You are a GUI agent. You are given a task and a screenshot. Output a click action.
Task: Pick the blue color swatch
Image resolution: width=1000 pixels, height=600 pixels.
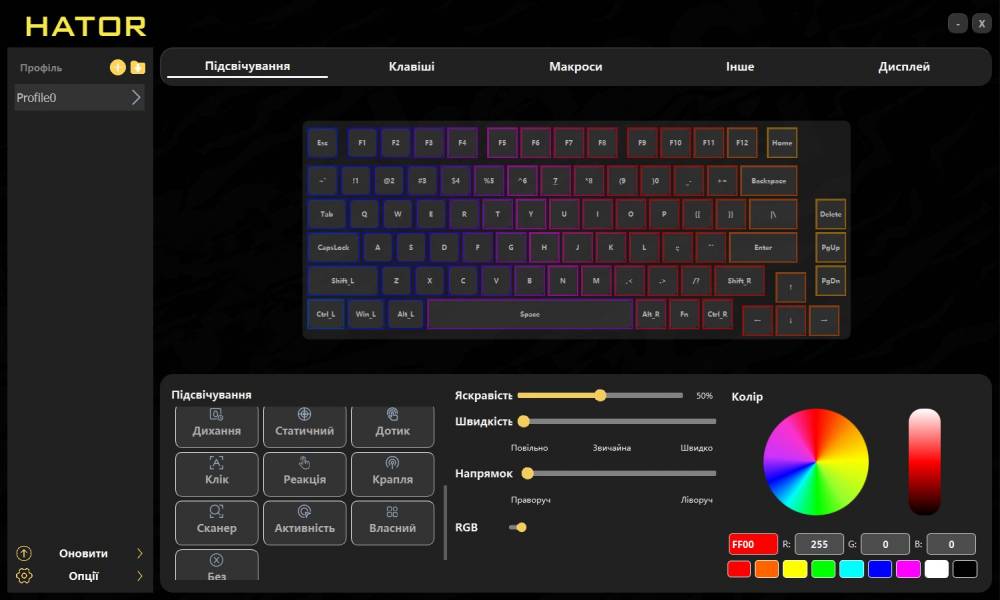(879, 569)
